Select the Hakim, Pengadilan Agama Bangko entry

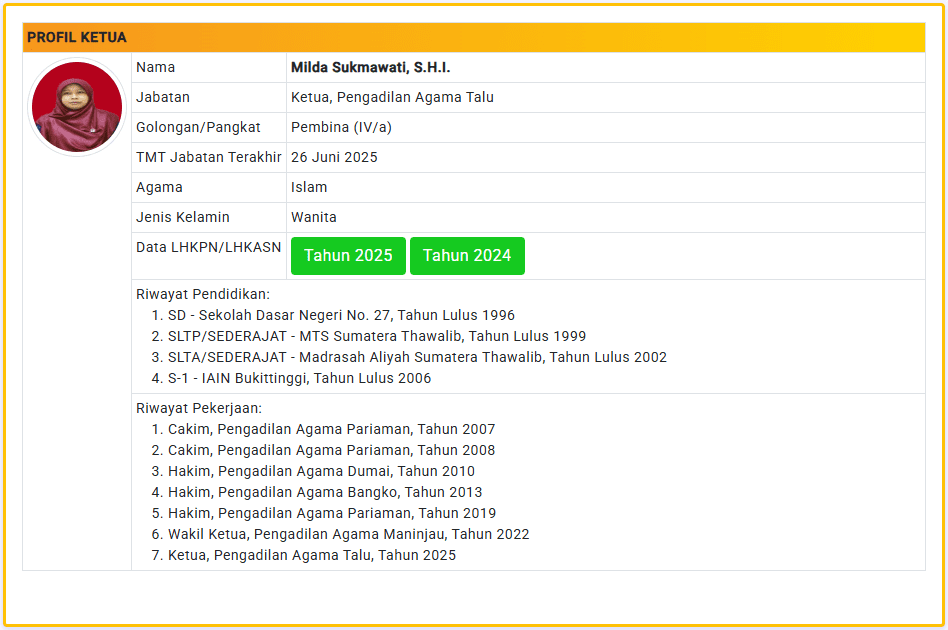point(325,493)
